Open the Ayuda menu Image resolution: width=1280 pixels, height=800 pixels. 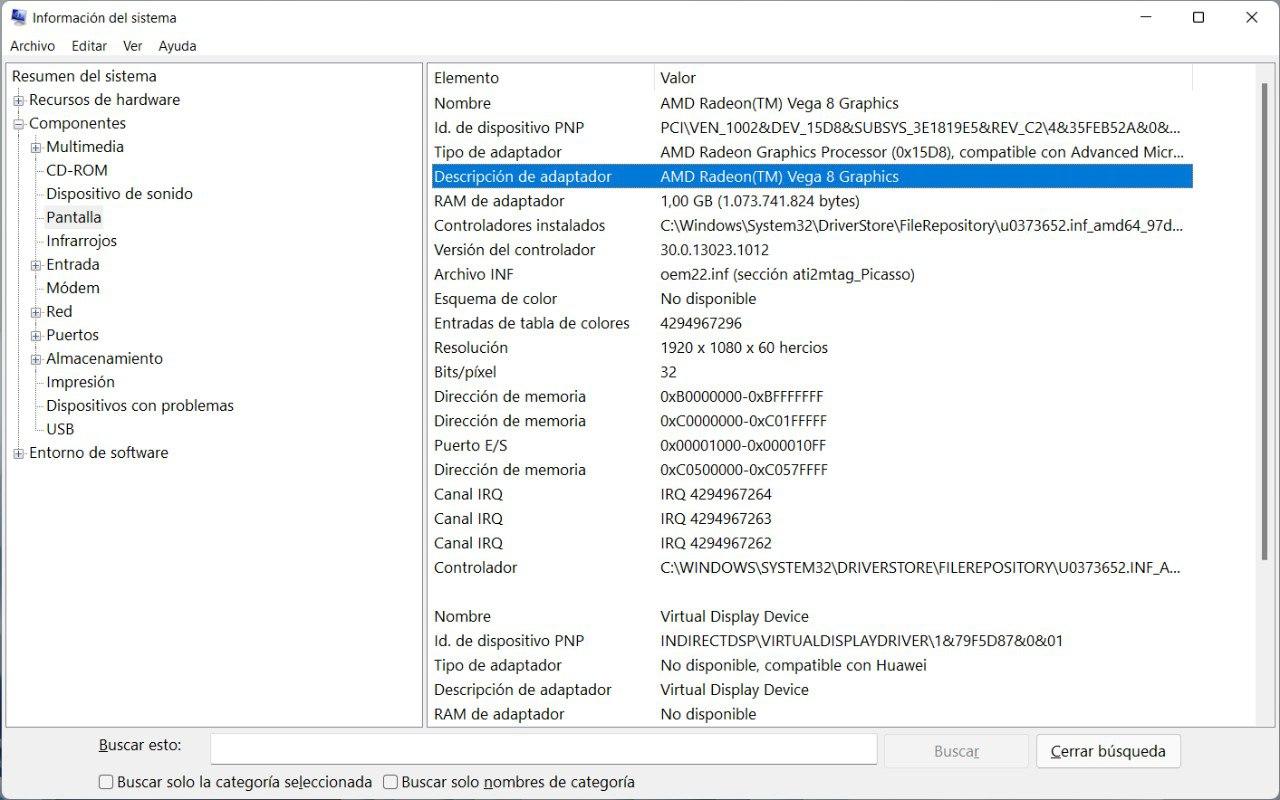pos(177,46)
